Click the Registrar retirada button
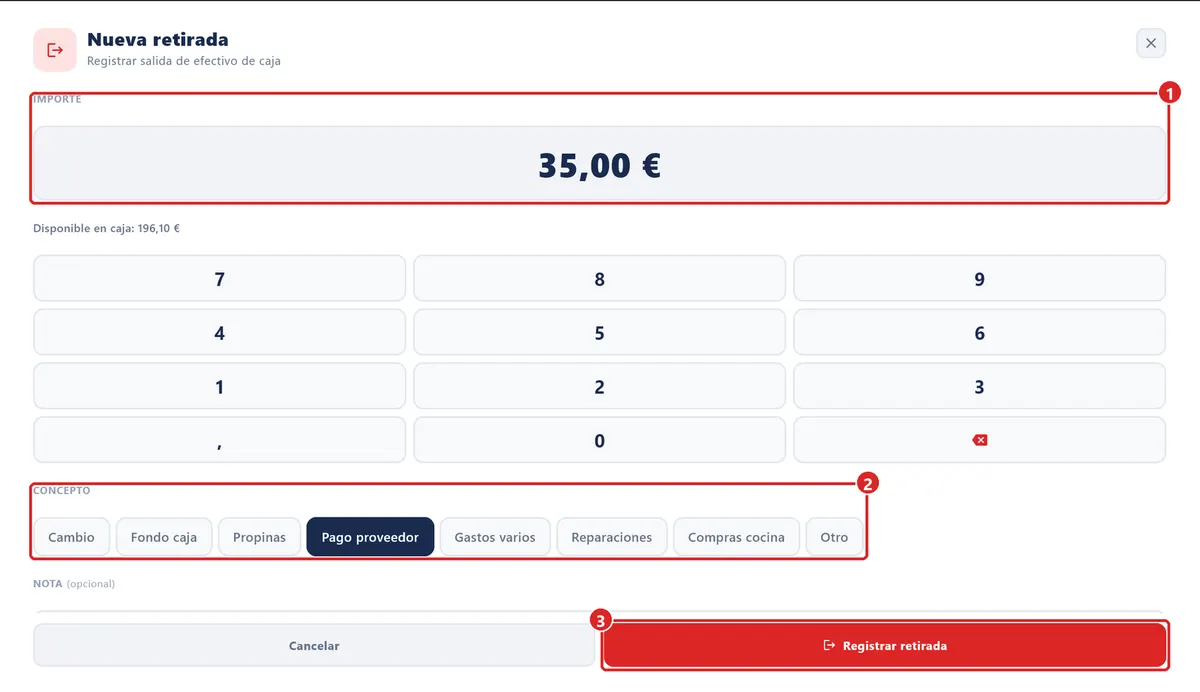Screen dimensions: 1200x692 coord(884,646)
